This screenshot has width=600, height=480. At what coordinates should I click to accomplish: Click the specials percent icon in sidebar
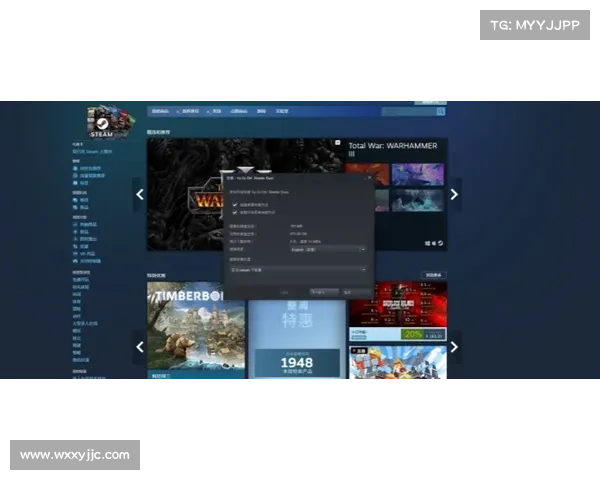click(x=75, y=247)
